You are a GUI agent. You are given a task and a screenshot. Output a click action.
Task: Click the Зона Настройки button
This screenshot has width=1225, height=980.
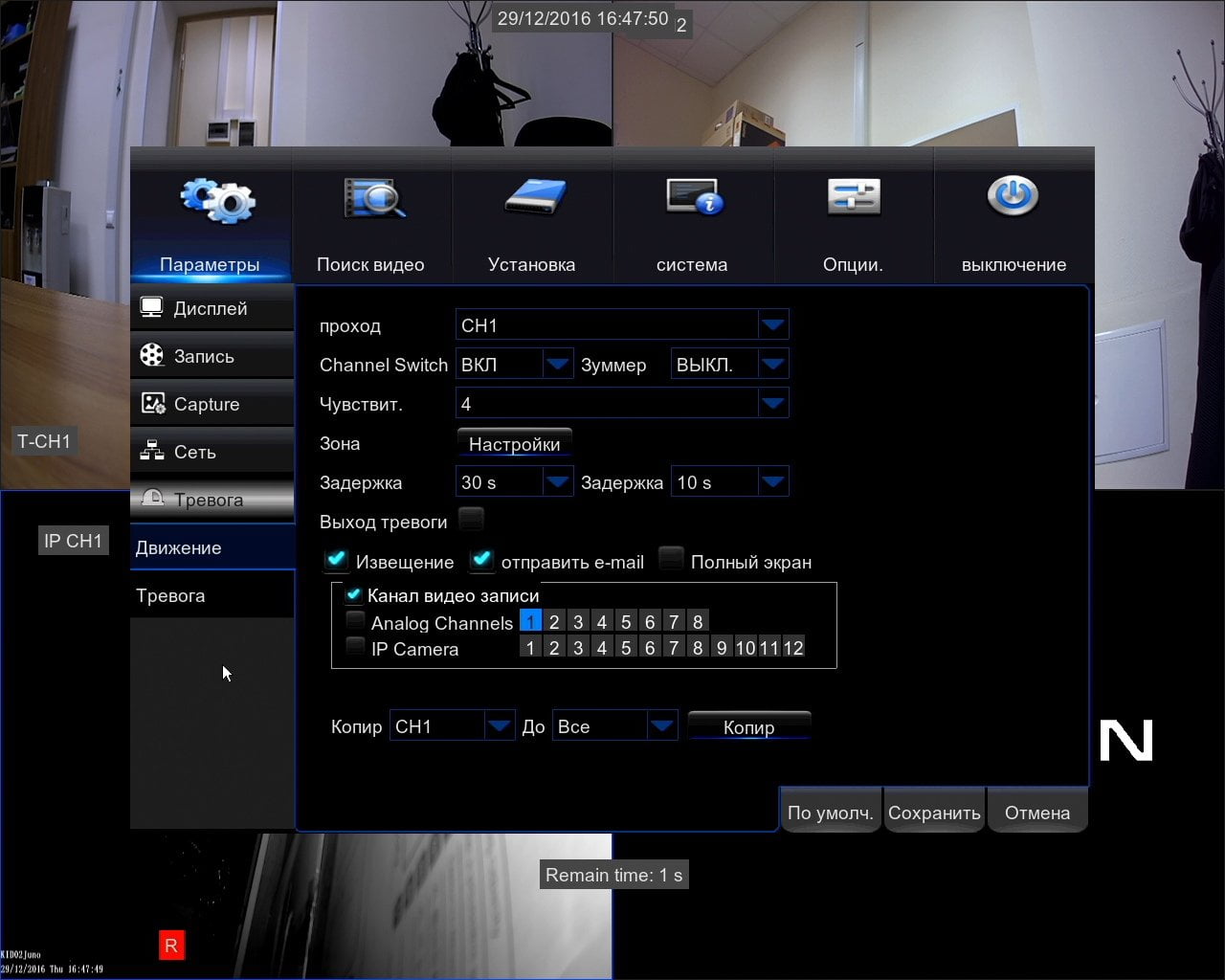coord(515,443)
